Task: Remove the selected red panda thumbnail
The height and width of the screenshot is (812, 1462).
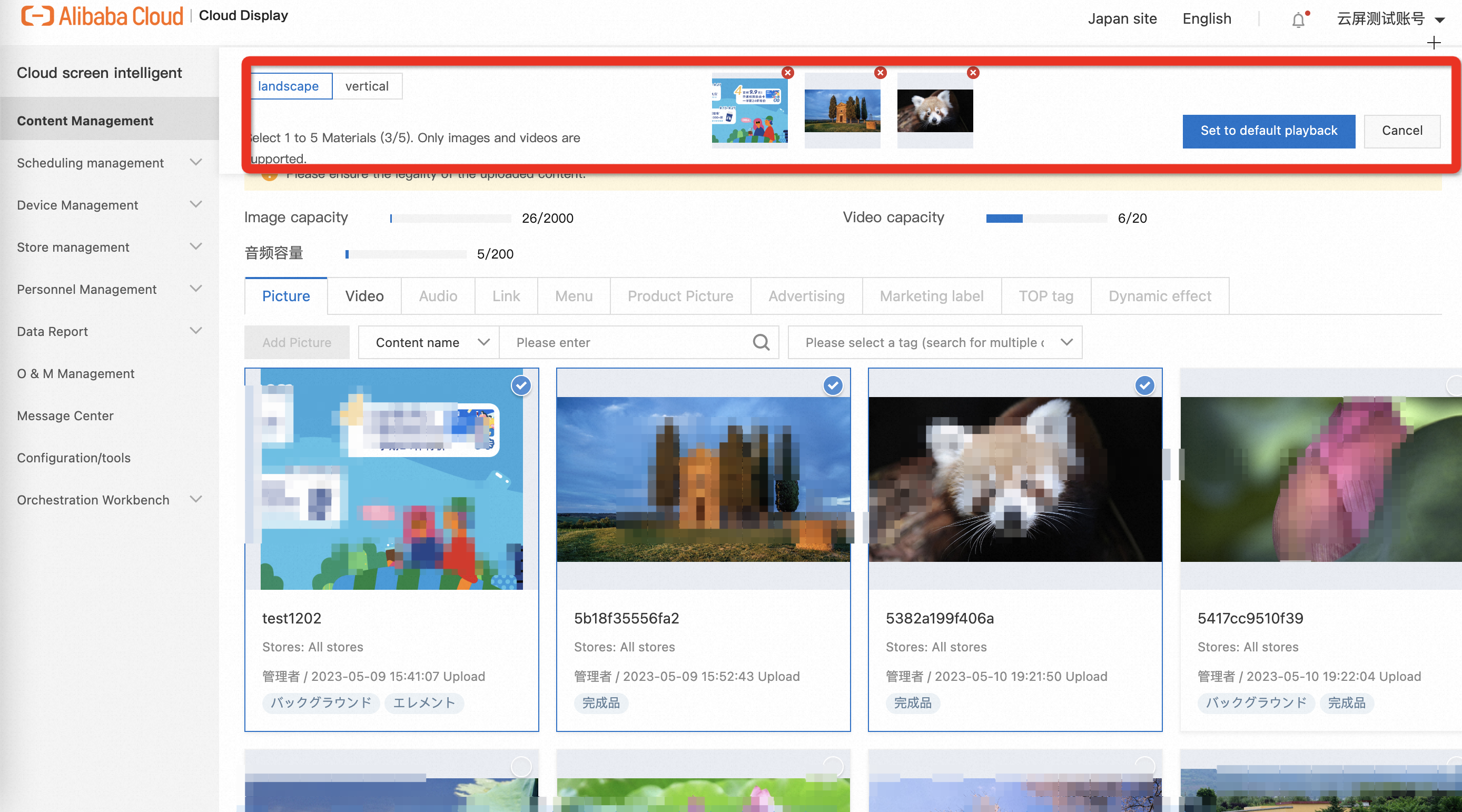Action: point(973,73)
